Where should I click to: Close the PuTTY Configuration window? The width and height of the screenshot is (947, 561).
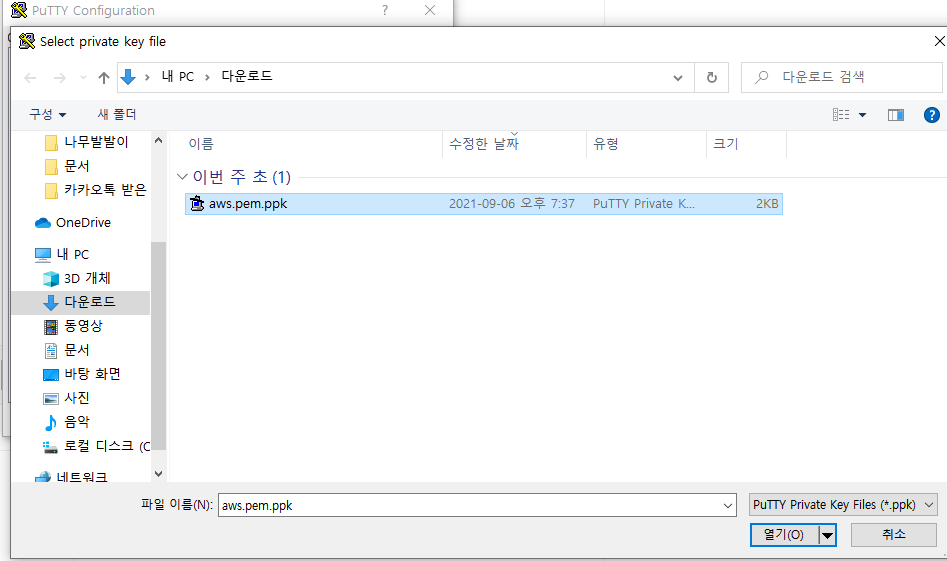click(430, 10)
